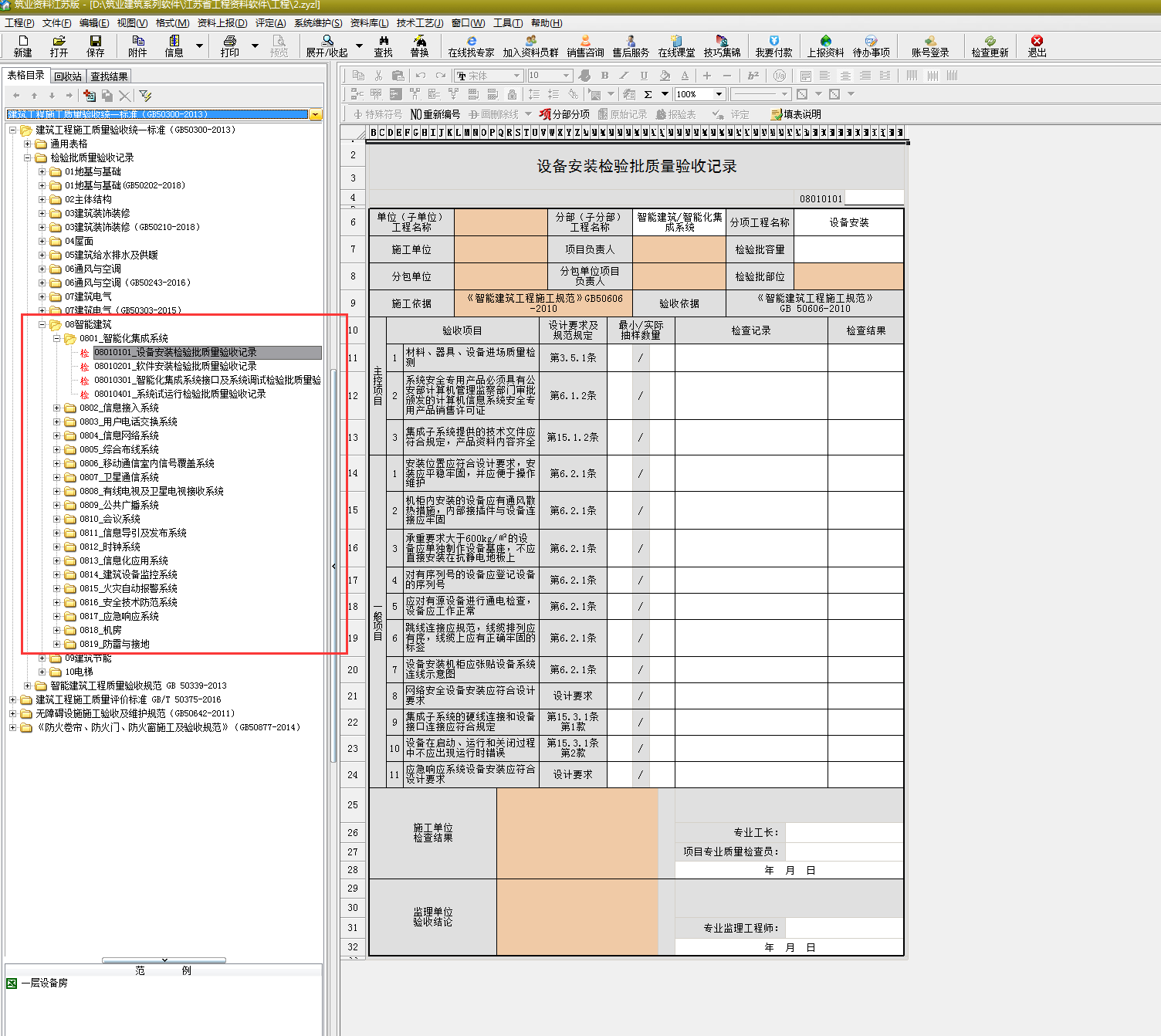This screenshot has height=1036, width=1161.
Task: Click the left panel collapse arrow
Action: coord(333,566)
